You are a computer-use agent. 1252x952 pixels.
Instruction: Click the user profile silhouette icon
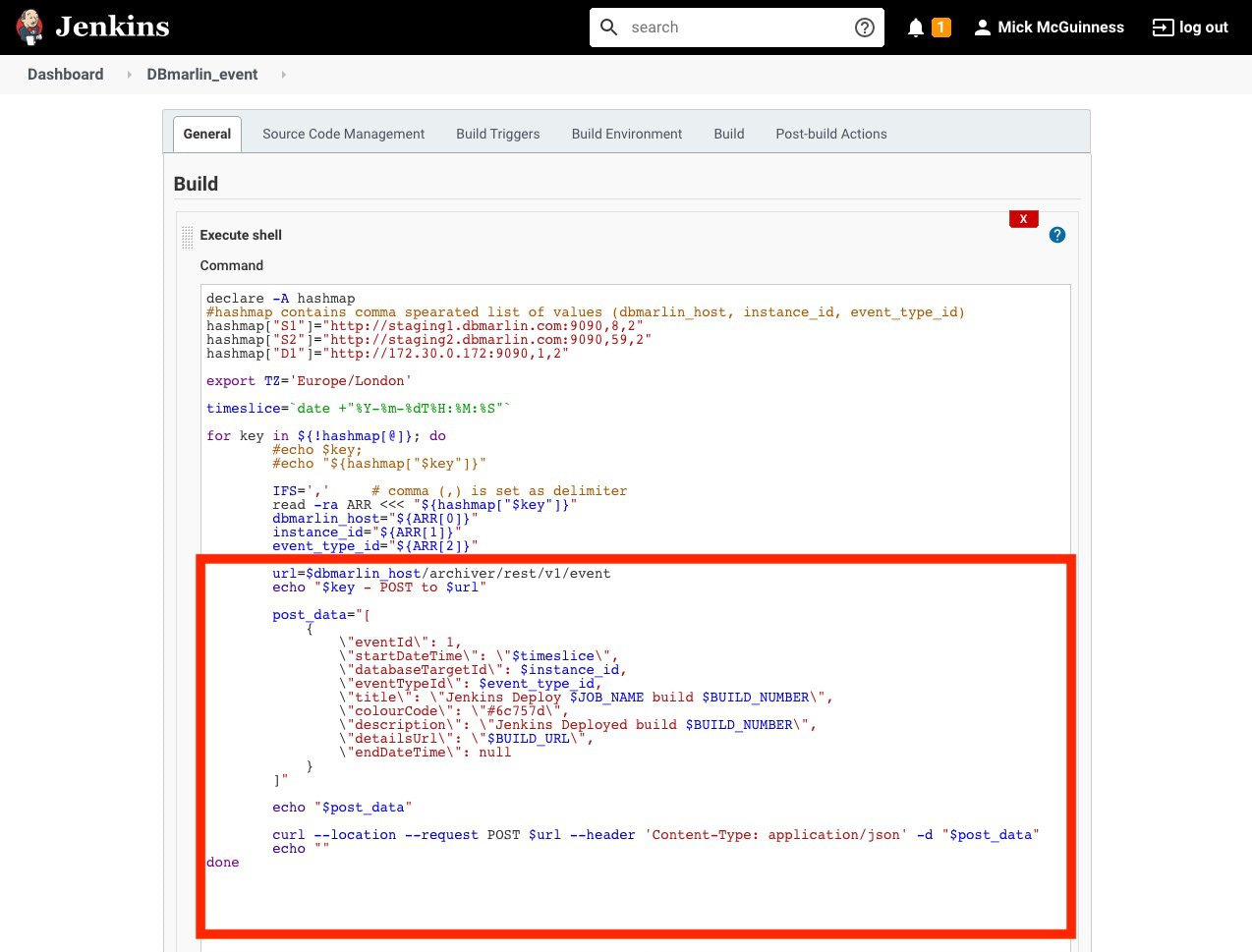(x=982, y=28)
